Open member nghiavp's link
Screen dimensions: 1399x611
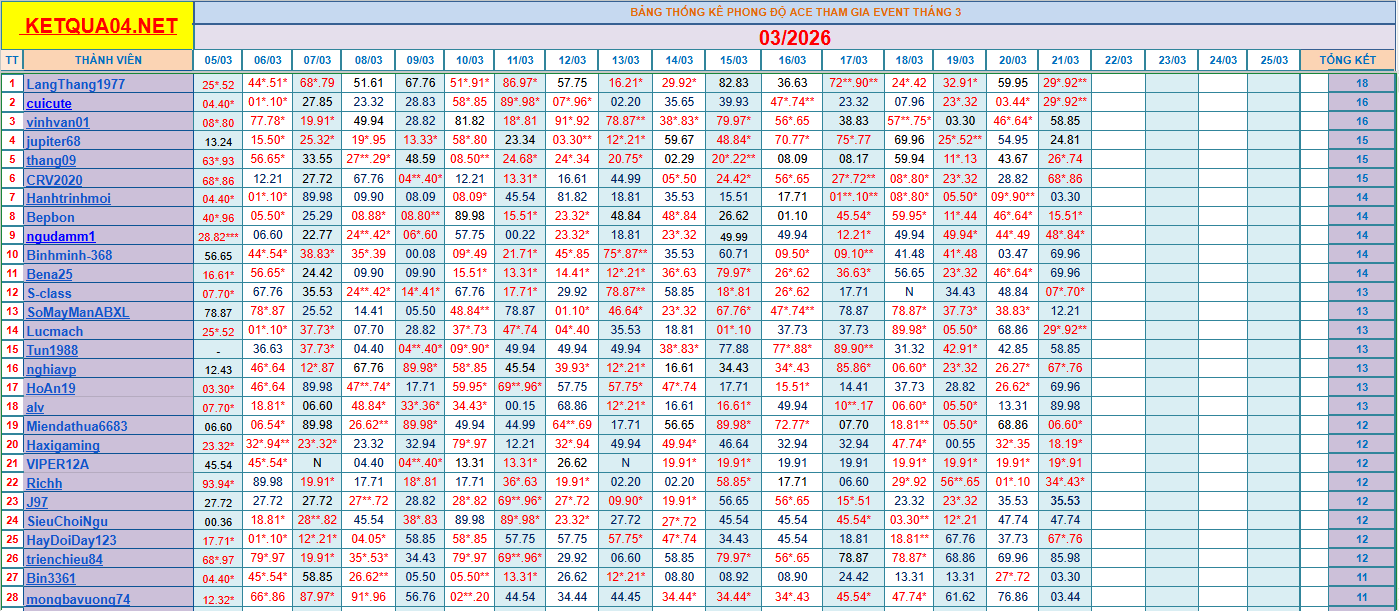[x=51, y=369]
